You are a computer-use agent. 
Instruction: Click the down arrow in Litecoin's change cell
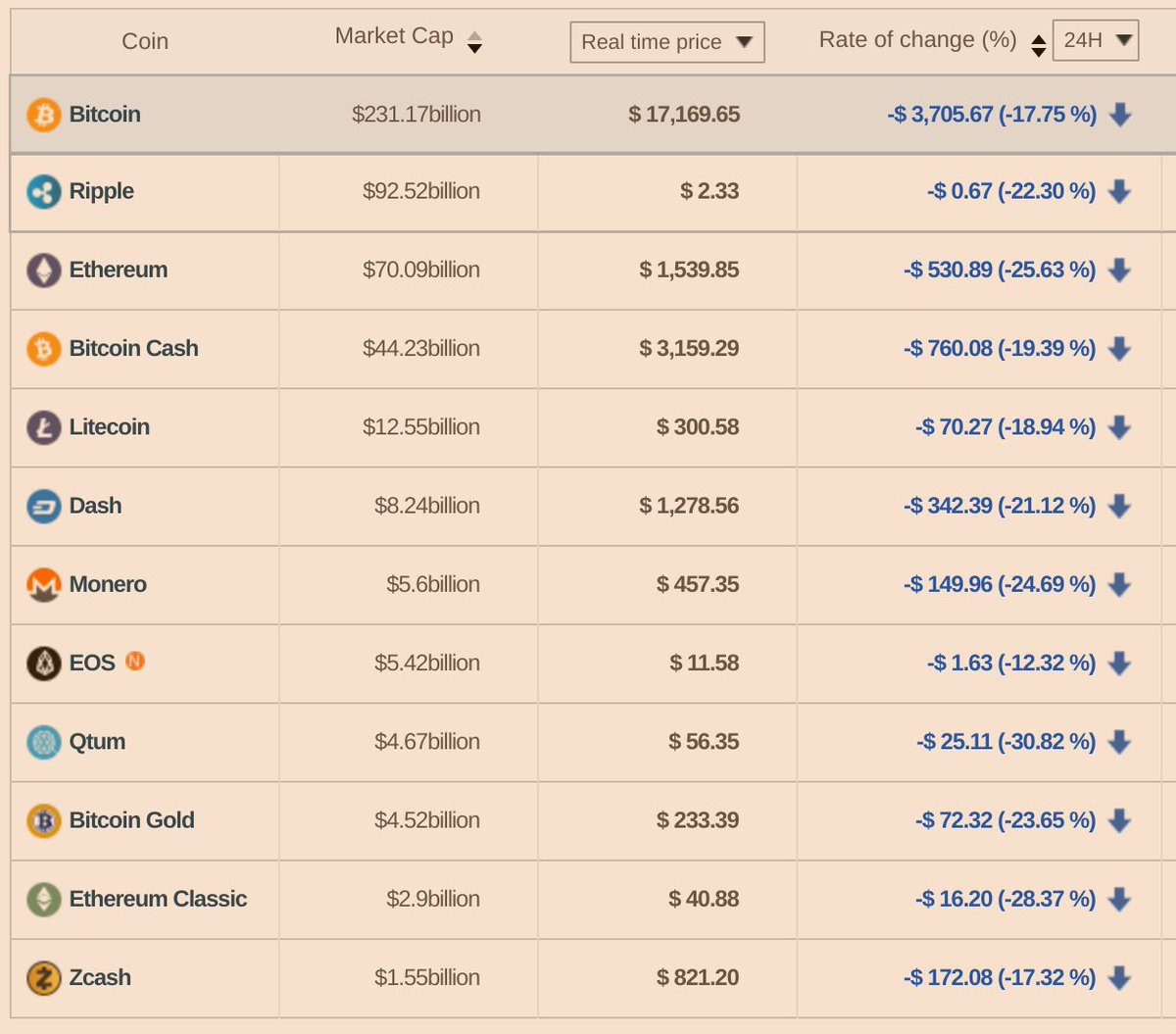tap(1119, 427)
